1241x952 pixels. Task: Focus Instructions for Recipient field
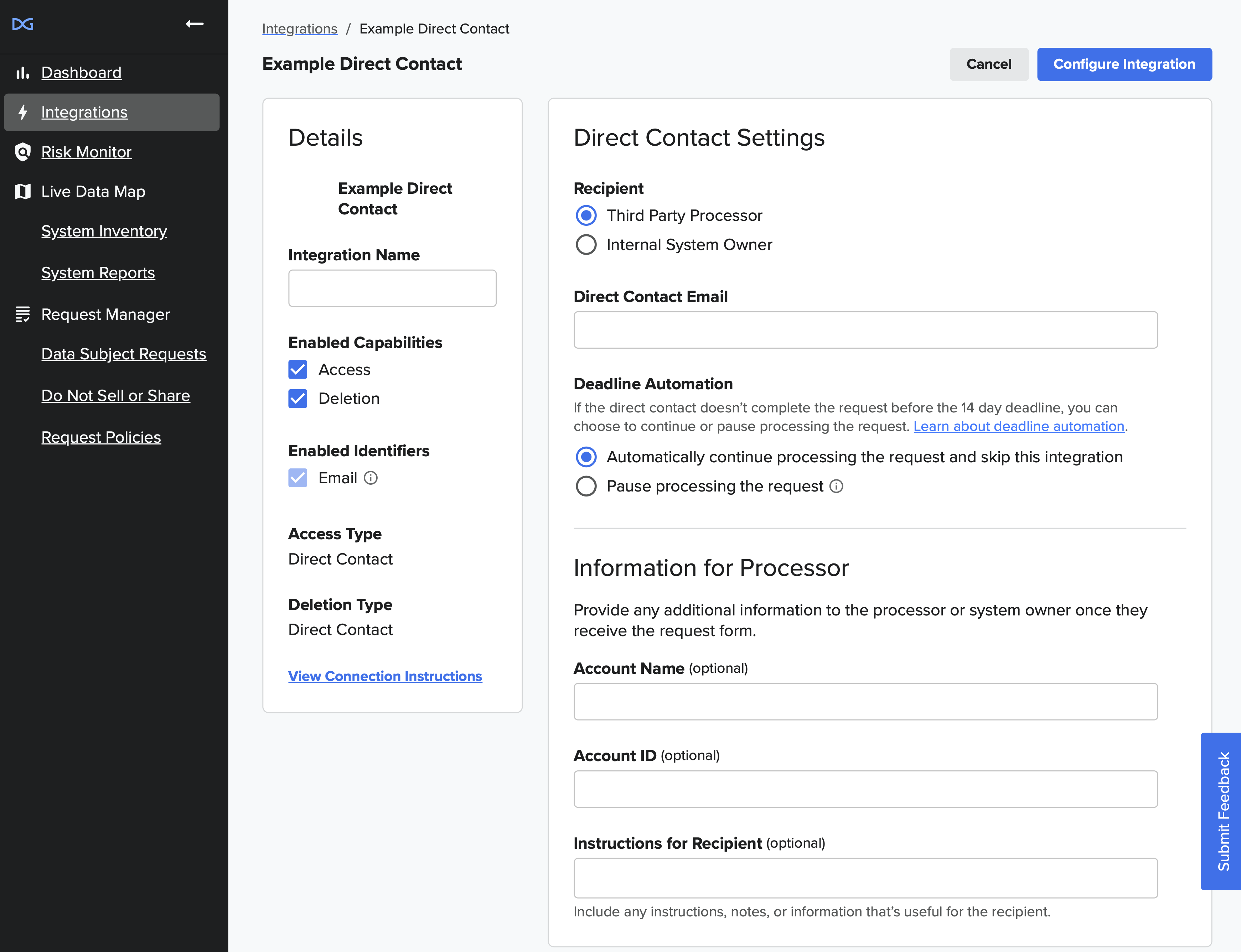(x=865, y=878)
